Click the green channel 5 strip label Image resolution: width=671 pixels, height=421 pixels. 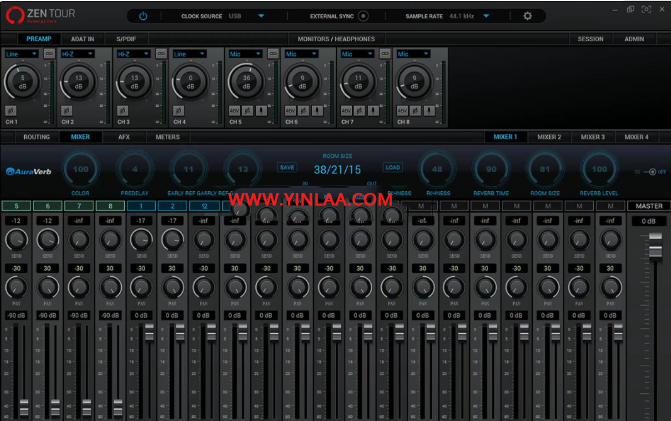click(x=16, y=206)
